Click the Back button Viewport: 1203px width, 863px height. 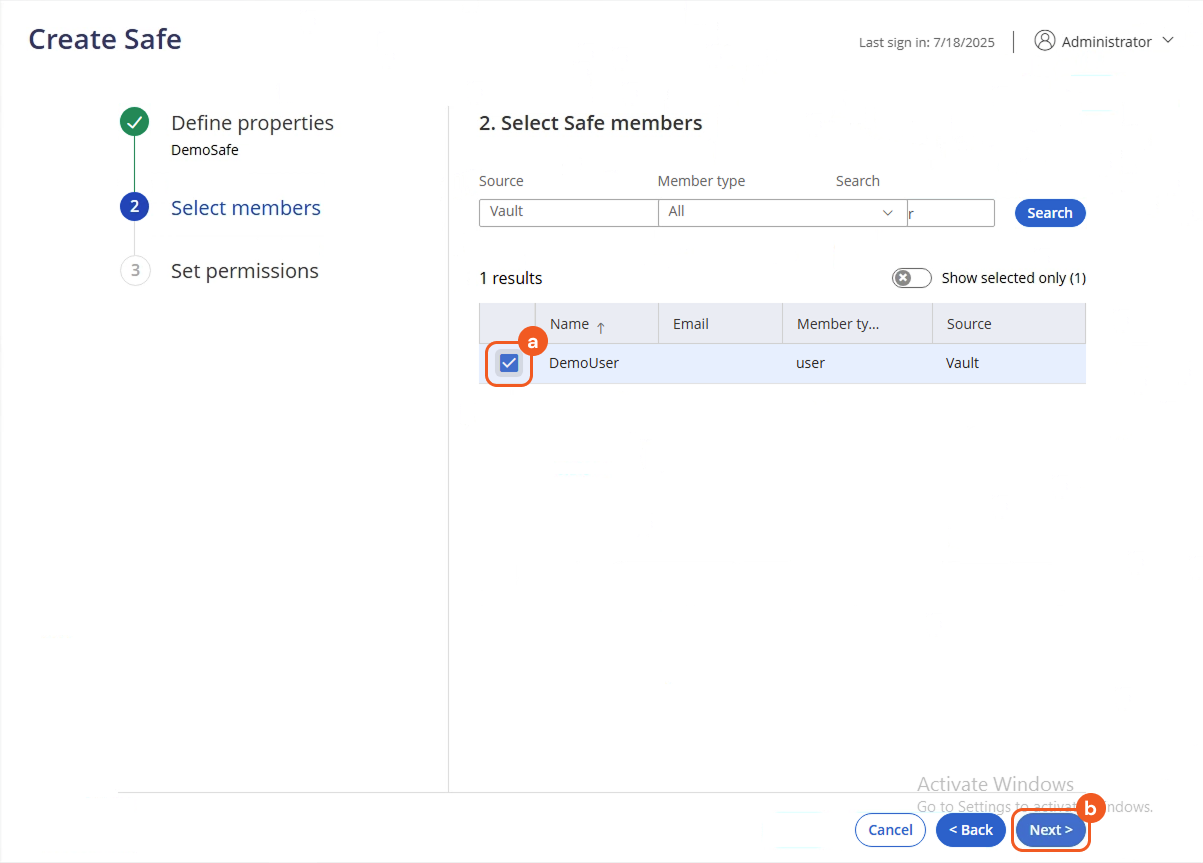[970, 830]
